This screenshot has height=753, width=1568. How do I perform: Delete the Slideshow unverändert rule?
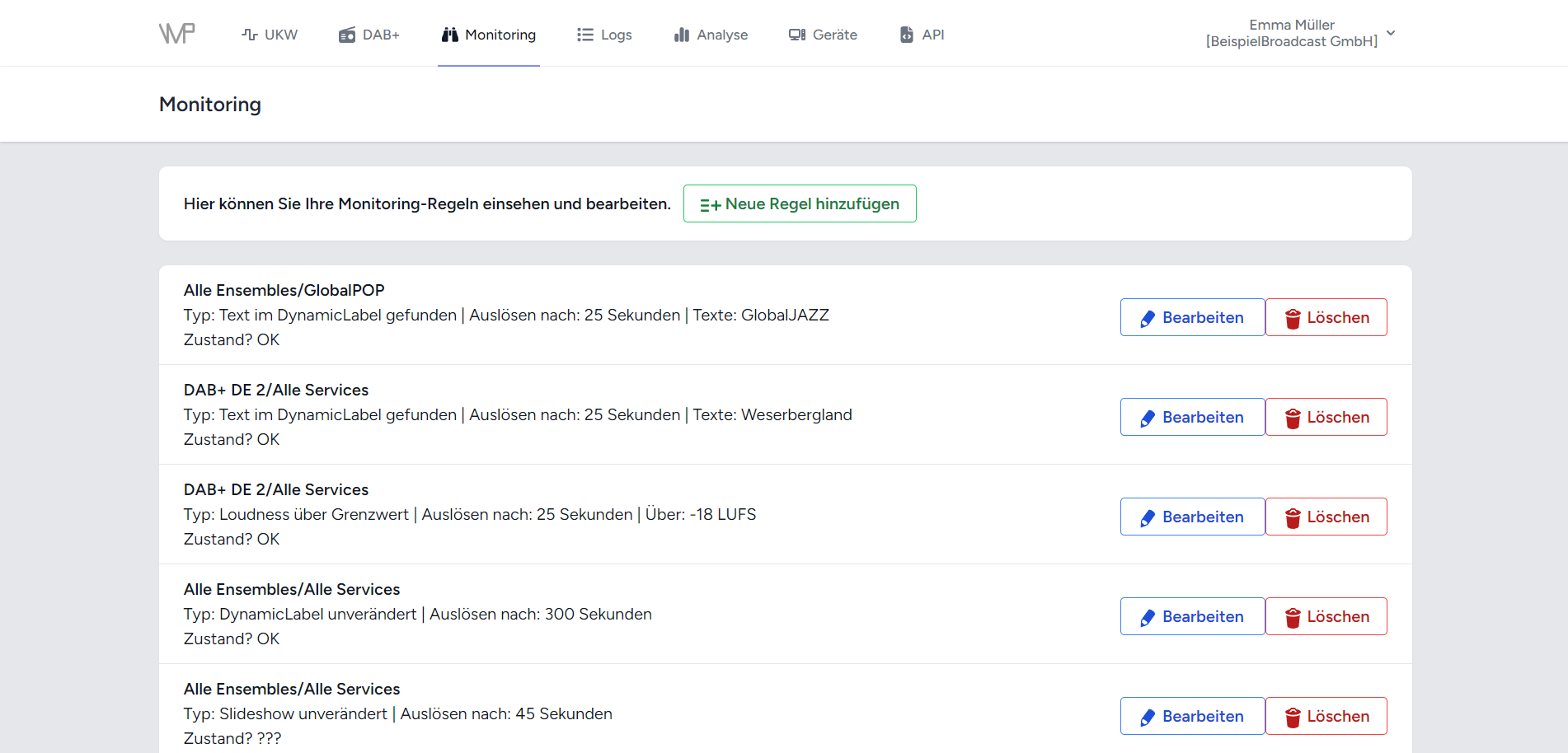[x=1326, y=716]
